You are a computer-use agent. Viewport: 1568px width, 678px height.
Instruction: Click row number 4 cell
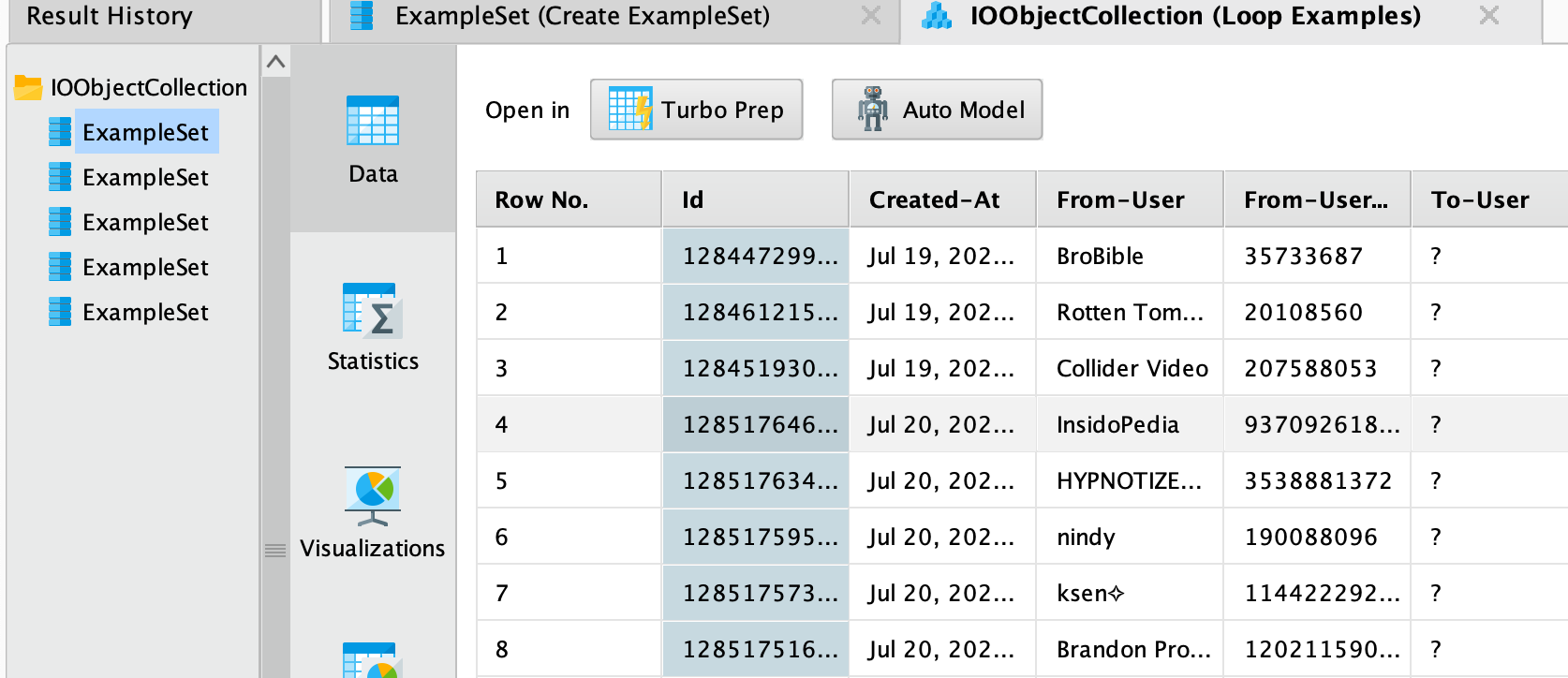569,424
